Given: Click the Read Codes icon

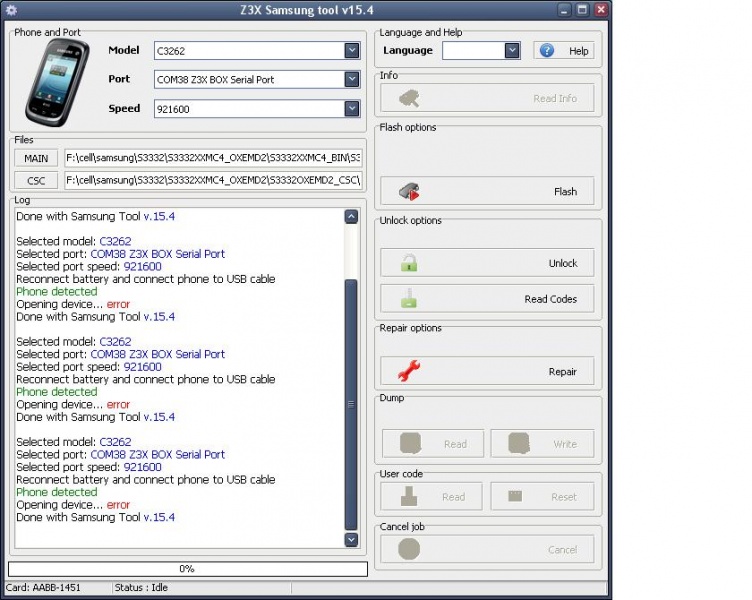Looking at the screenshot, I should click(x=409, y=298).
